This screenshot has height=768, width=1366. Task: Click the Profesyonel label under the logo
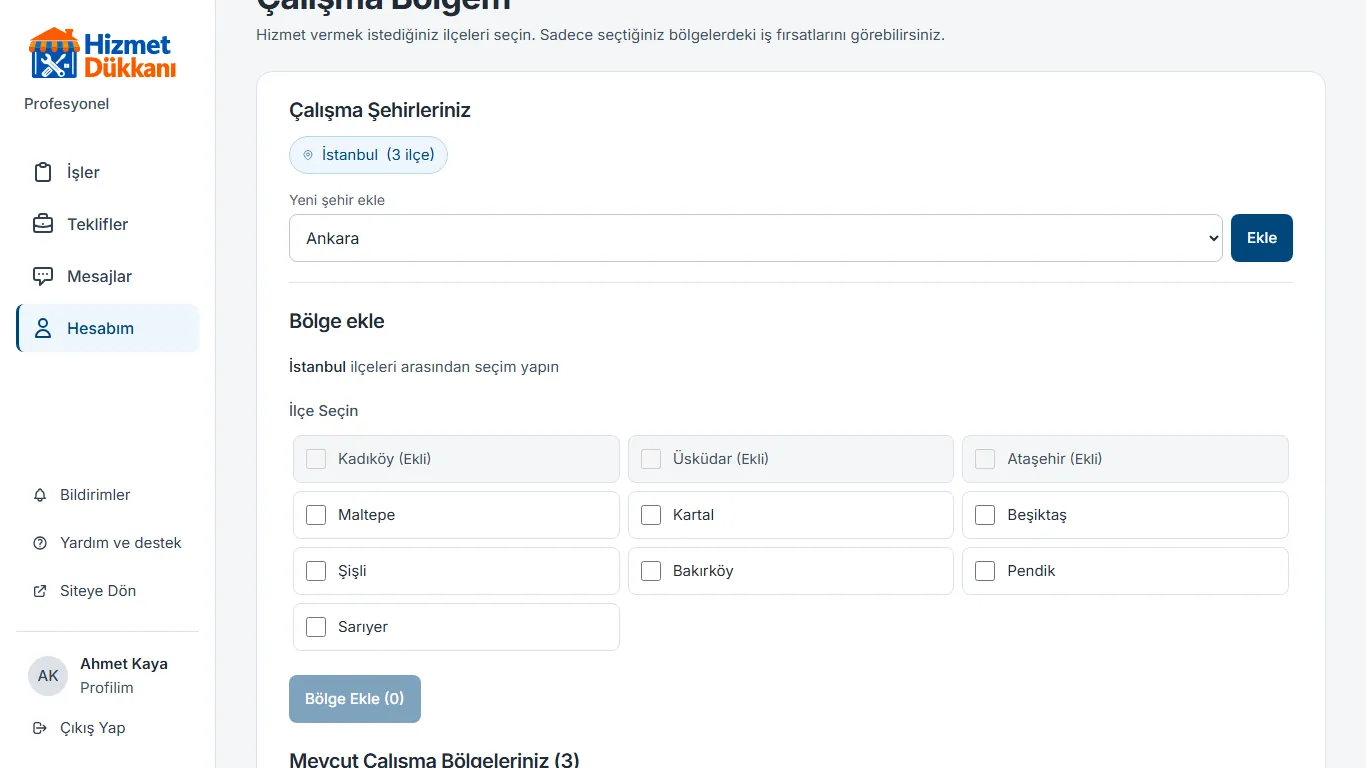[67, 104]
